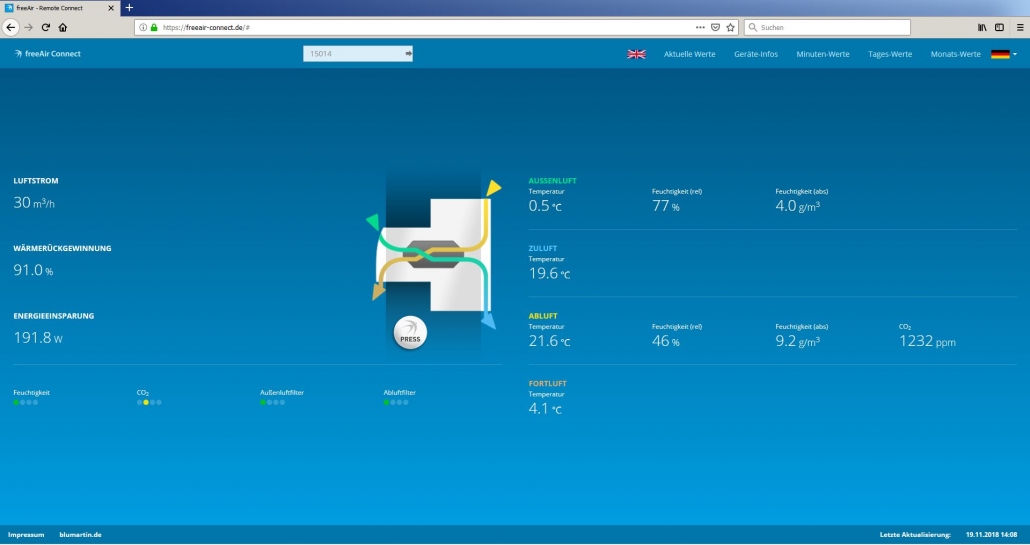This screenshot has width=1030, height=545.
Task: Open page actions three-dot menu in URL bar
Action: [x=700, y=28]
